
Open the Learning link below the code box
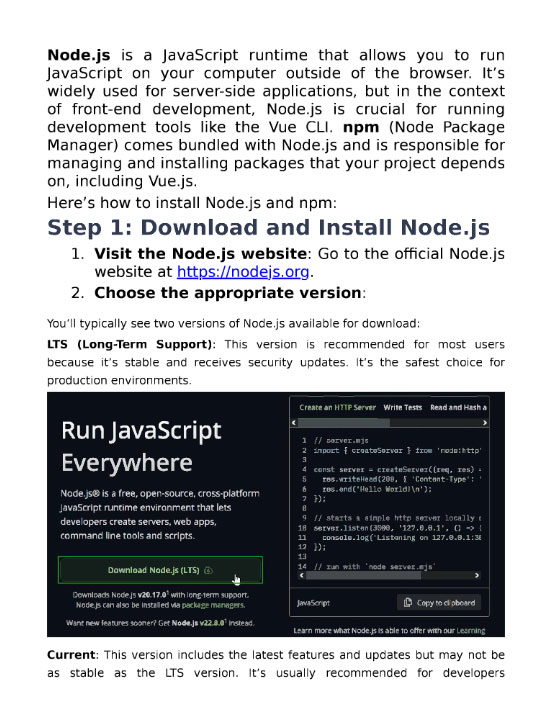[471, 631]
